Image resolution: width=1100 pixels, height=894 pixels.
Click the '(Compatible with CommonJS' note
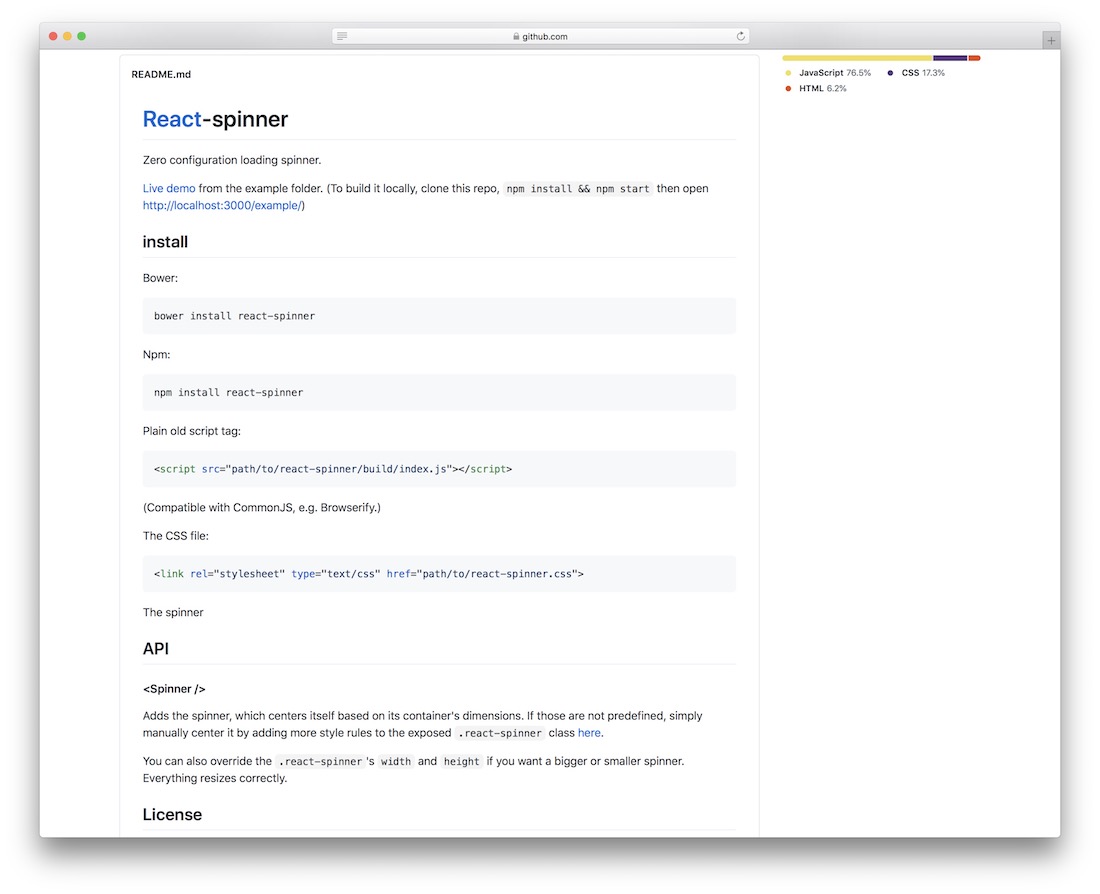pos(262,507)
